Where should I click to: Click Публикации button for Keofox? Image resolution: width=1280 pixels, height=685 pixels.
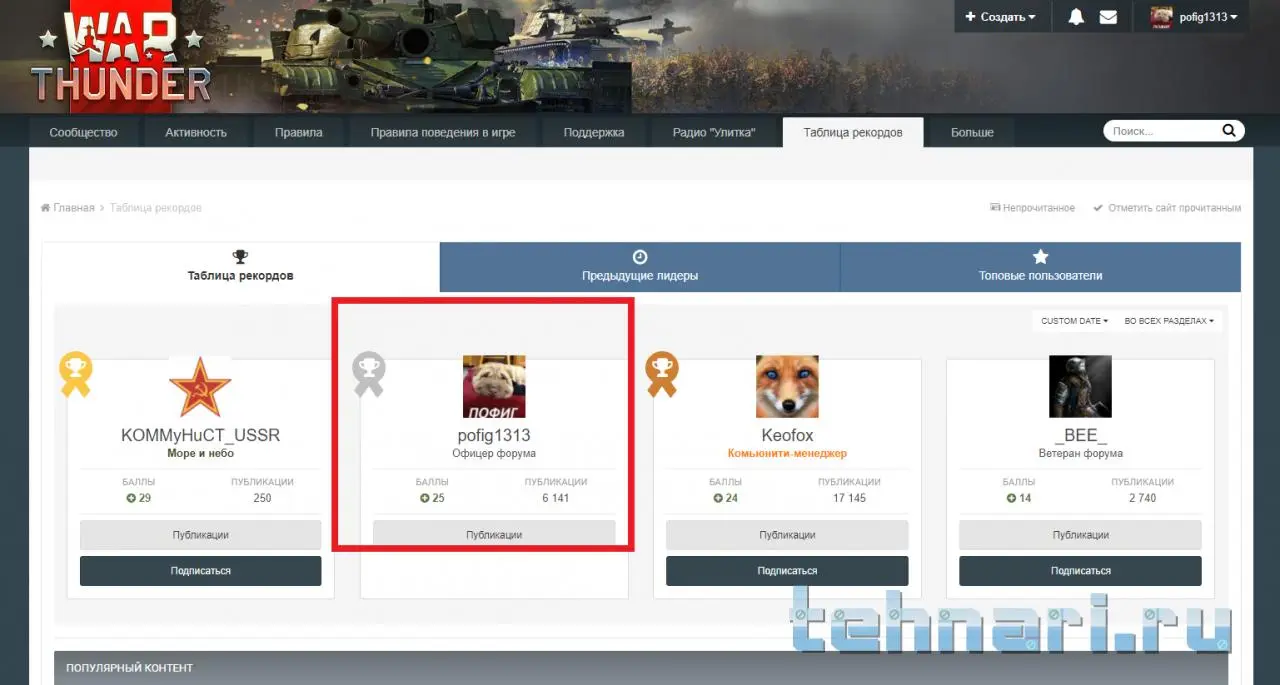click(787, 535)
